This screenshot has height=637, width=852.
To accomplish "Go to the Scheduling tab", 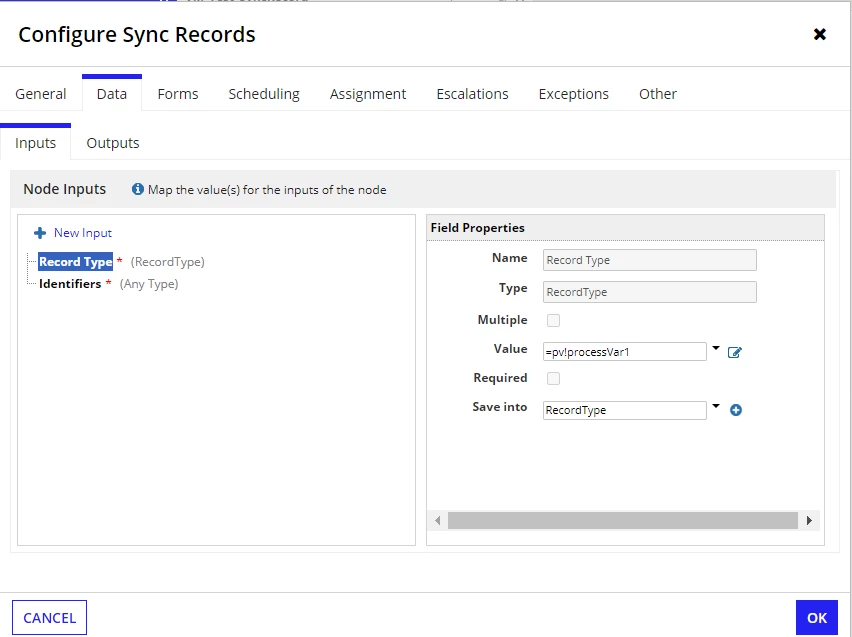I will point(264,94).
